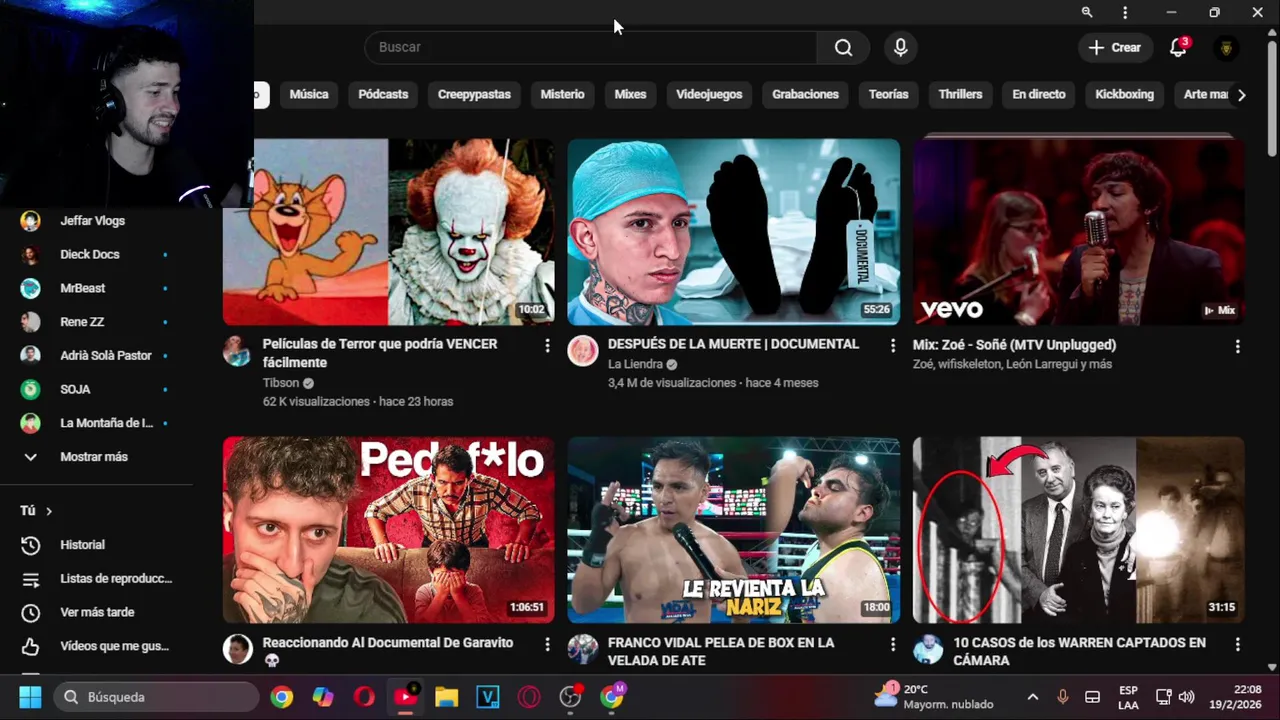Select the Videojuegos filter chip
This screenshot has width=1280, height=720.
click(x=709, y=94)
